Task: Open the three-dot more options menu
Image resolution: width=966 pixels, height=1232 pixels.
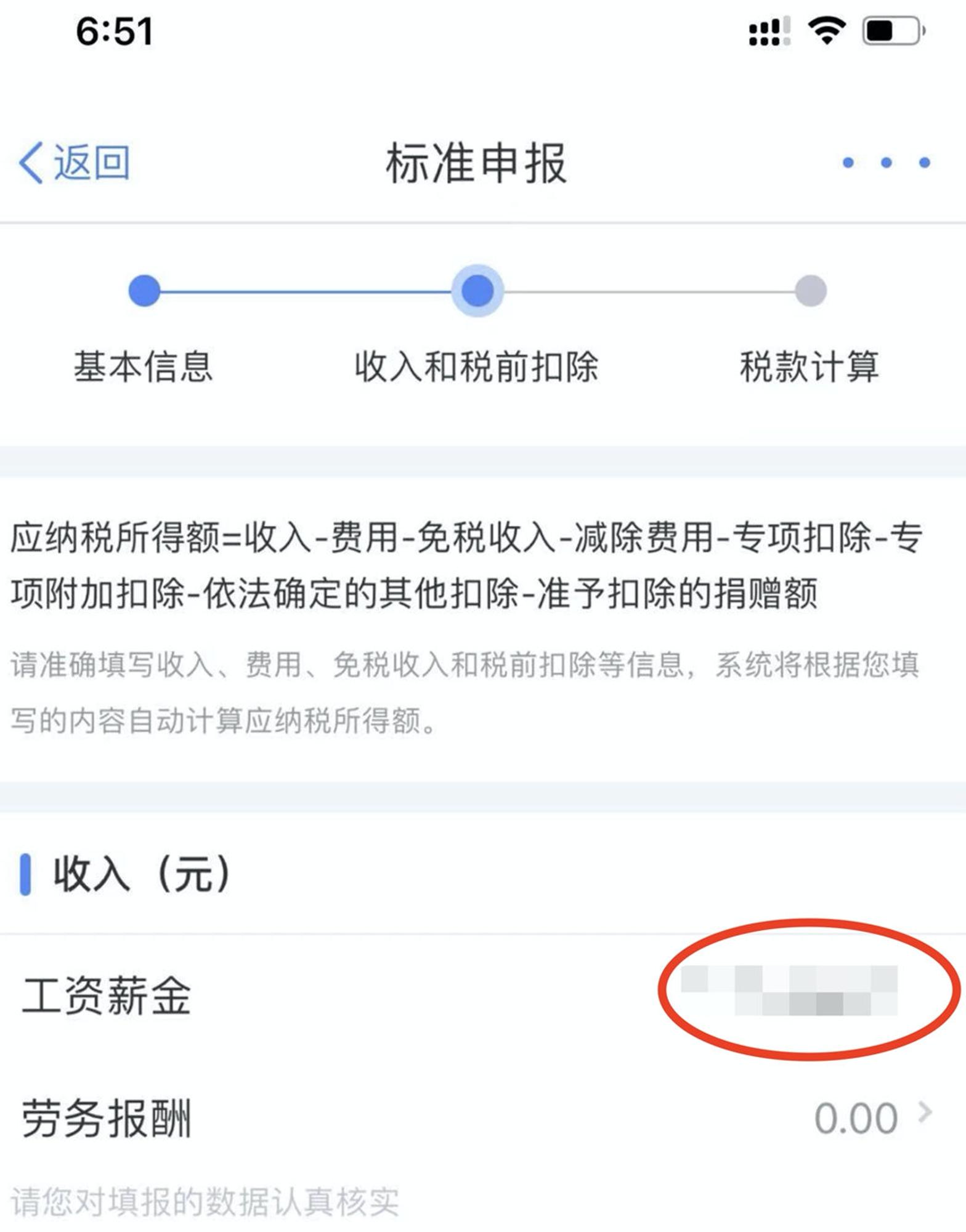Action: point(886,163)
